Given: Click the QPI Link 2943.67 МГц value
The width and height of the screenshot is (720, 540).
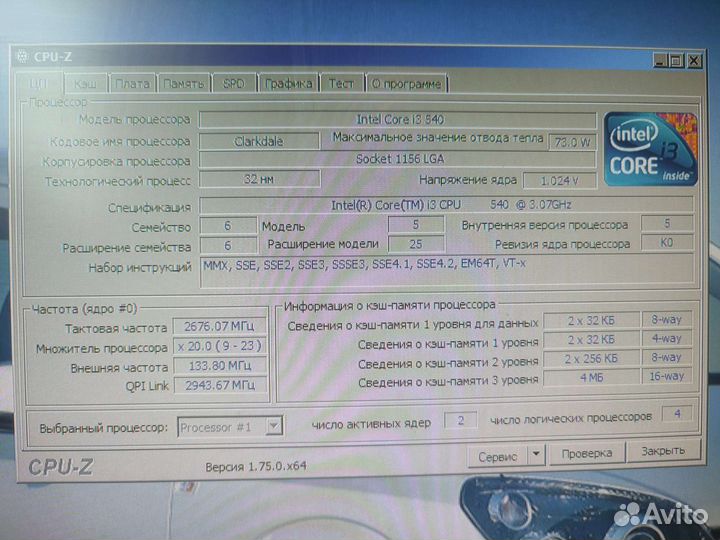Looking at the screenshot, I should pyautogui.click(x=220, y=385).
